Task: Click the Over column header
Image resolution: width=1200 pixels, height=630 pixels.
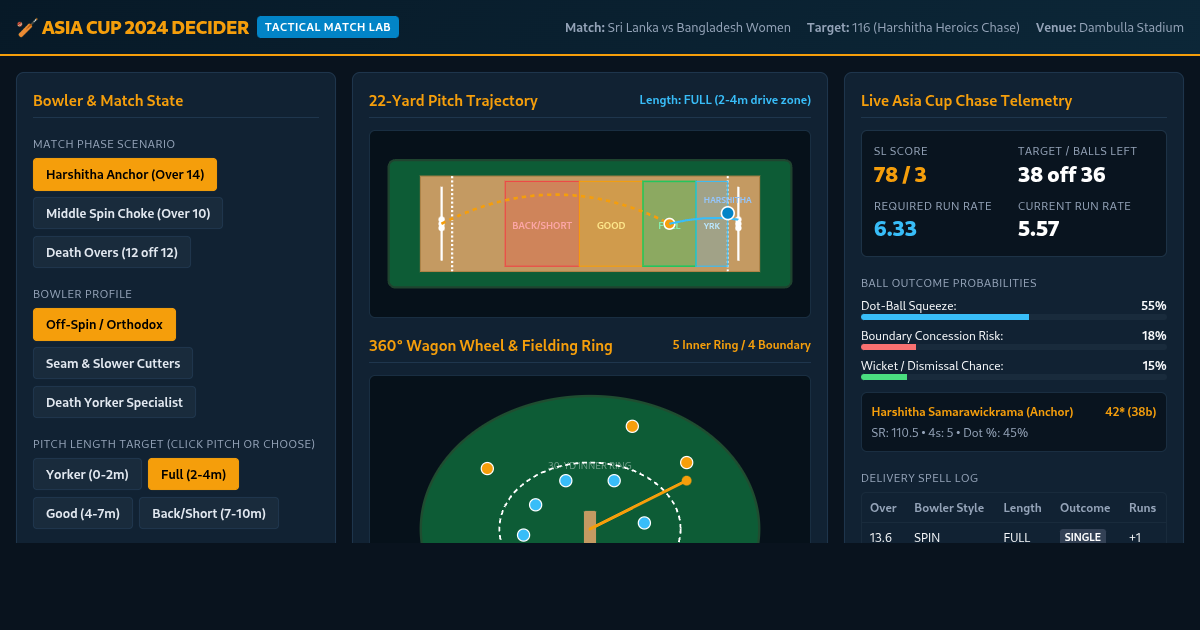Action: [883, 508]
